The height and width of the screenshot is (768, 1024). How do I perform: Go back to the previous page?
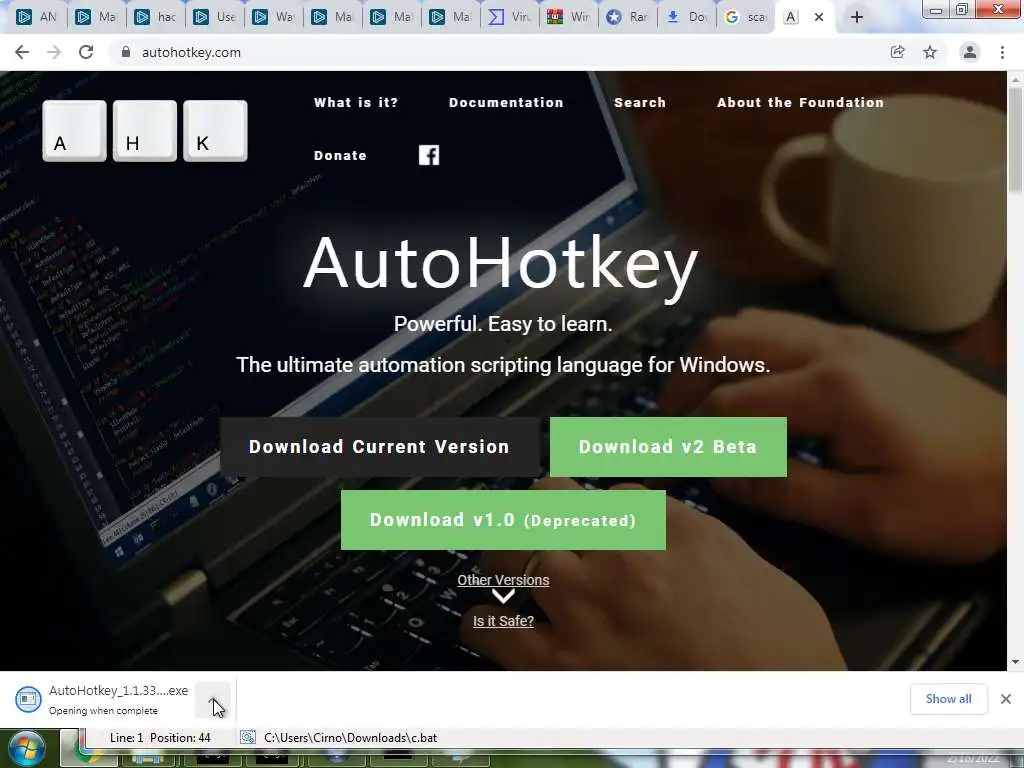22,52
